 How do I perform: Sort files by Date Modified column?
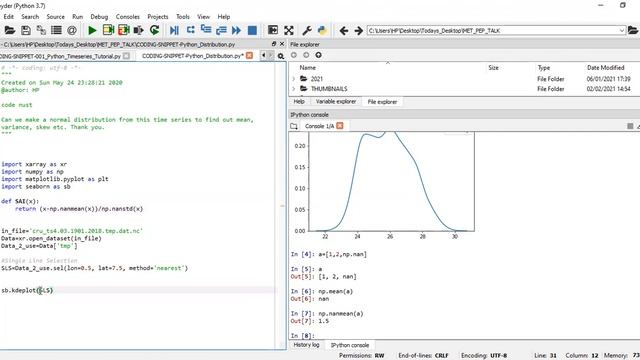(x=605, y=68)
